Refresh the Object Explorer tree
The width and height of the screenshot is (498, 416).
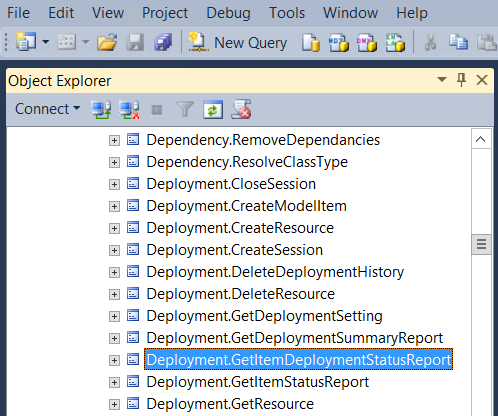(213, 109)
